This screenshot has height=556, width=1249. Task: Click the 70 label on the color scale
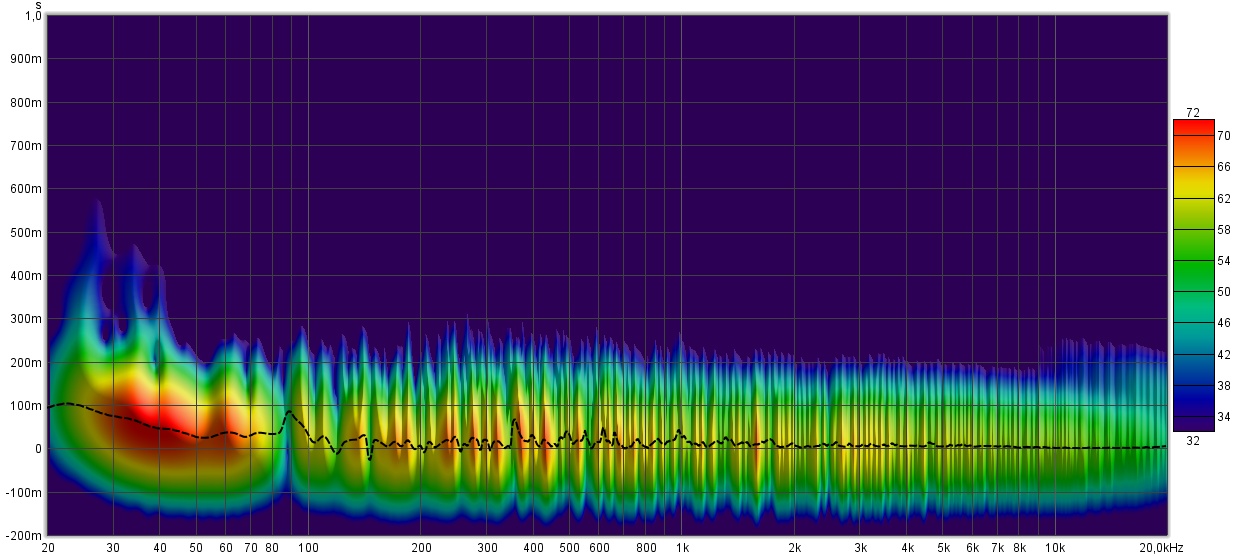coord(1223,135)
